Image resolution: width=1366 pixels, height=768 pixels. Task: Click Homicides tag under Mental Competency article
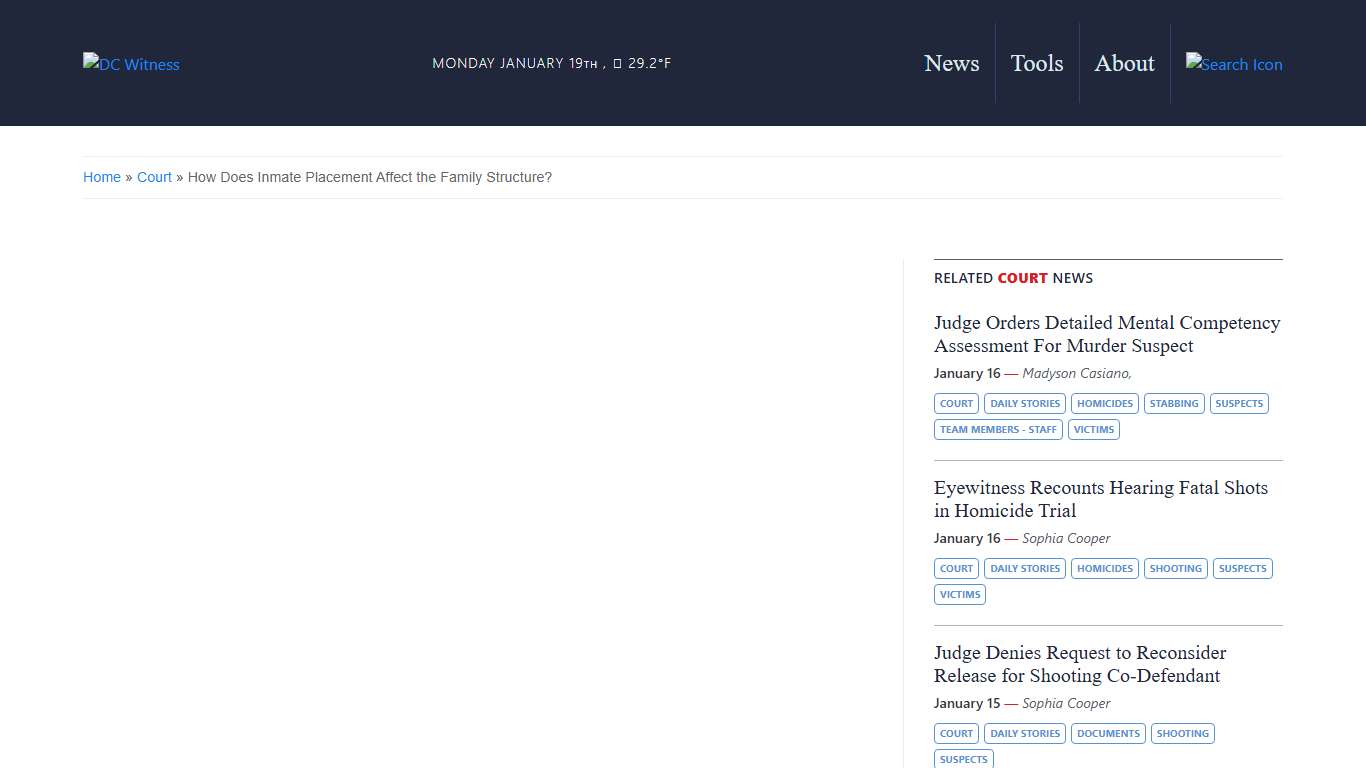[x=1105, y=404]
